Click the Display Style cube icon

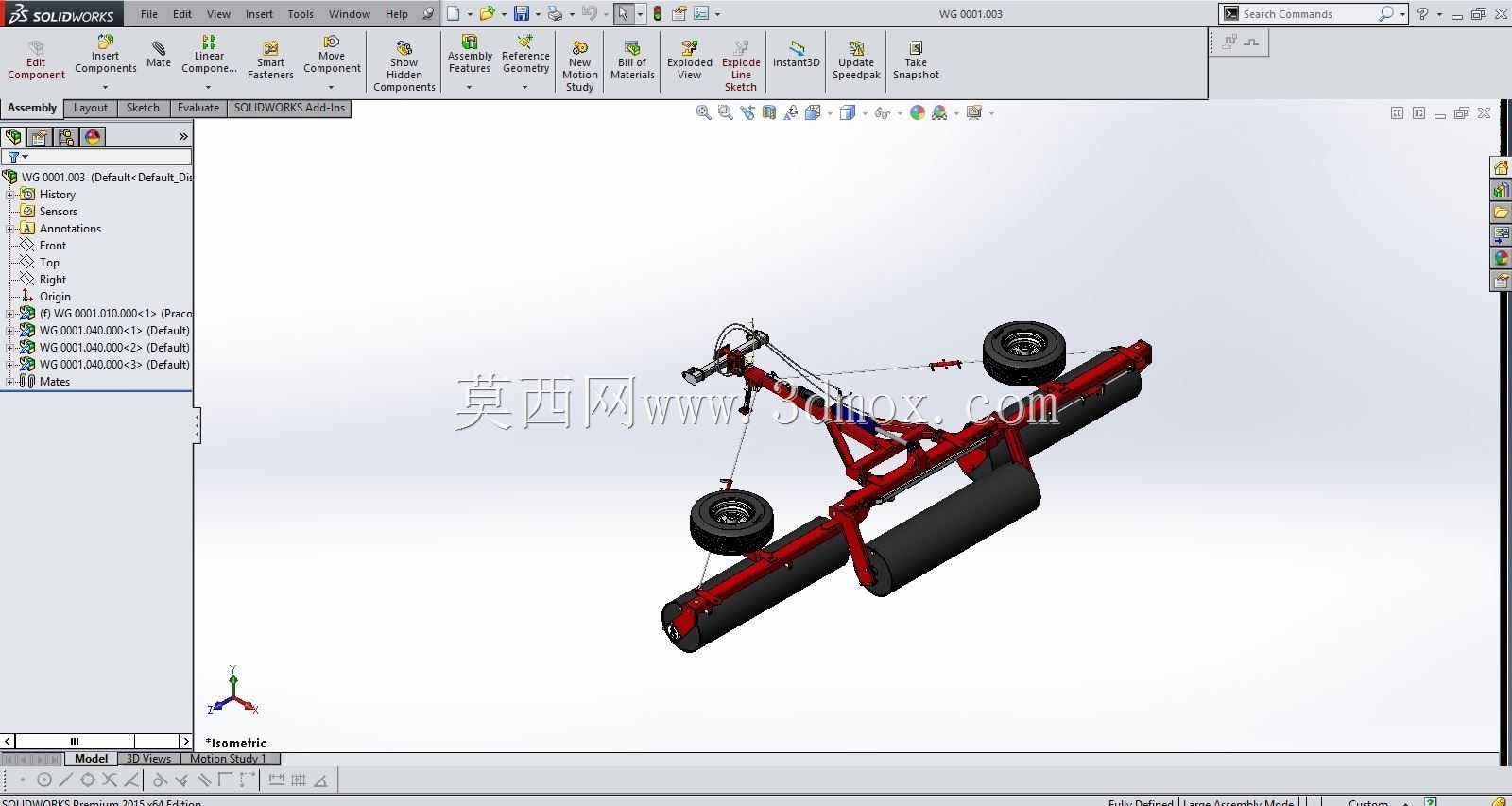(x=848, y=112)
